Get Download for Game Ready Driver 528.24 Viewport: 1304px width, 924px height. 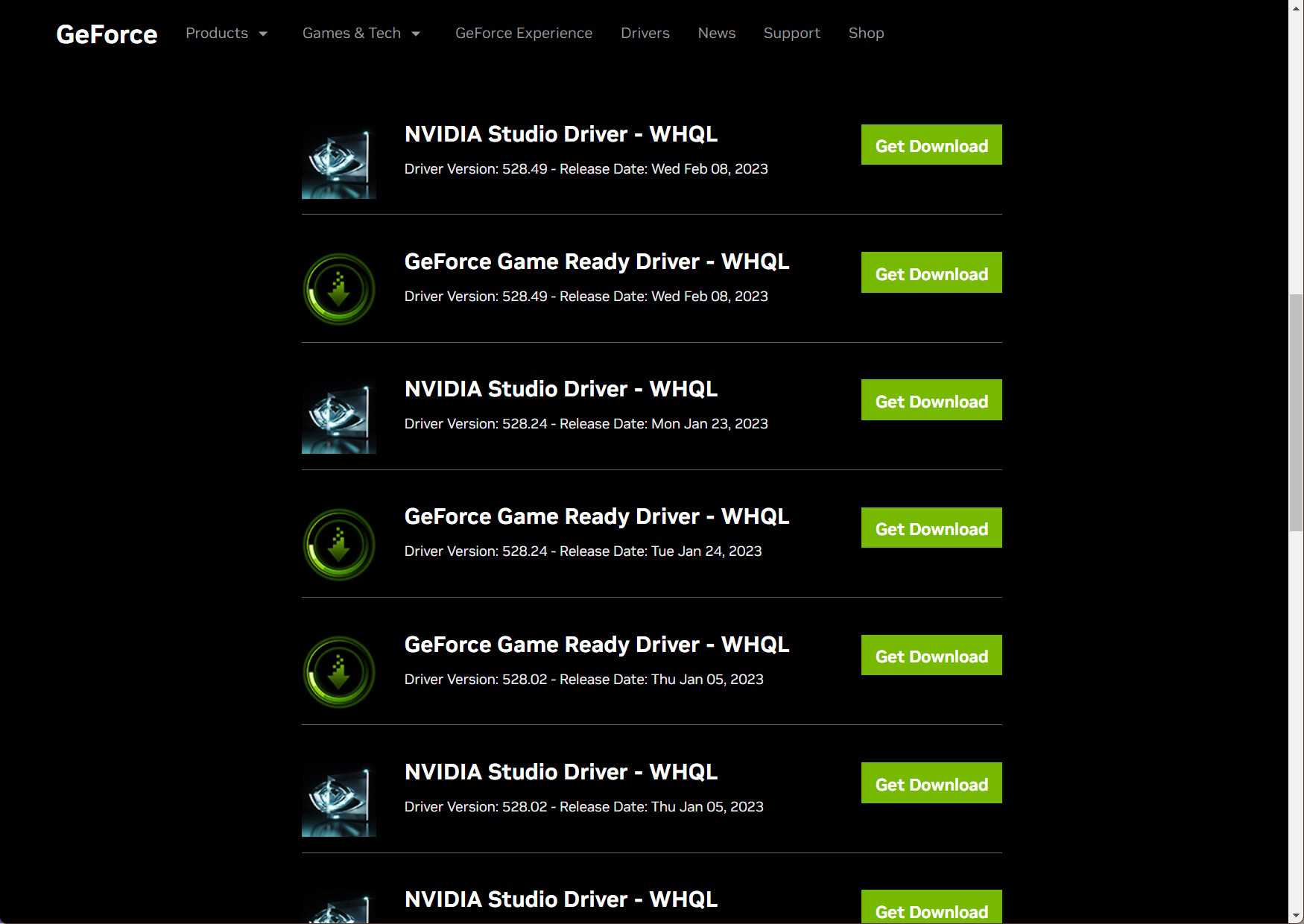coord(931,528)
